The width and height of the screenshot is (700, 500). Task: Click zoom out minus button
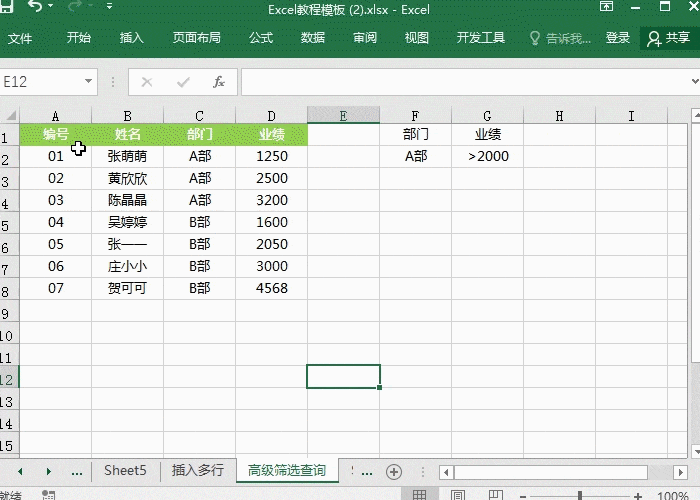522,496
